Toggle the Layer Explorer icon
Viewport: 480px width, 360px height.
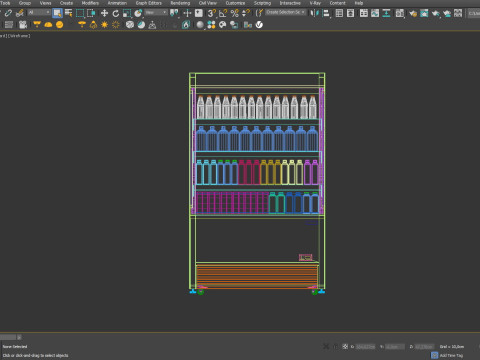tap(350, 13)
